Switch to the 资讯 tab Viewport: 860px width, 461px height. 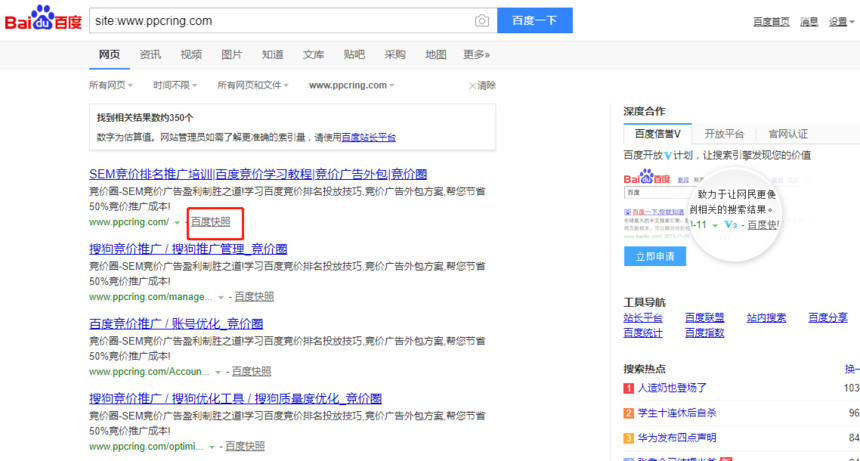150,54
